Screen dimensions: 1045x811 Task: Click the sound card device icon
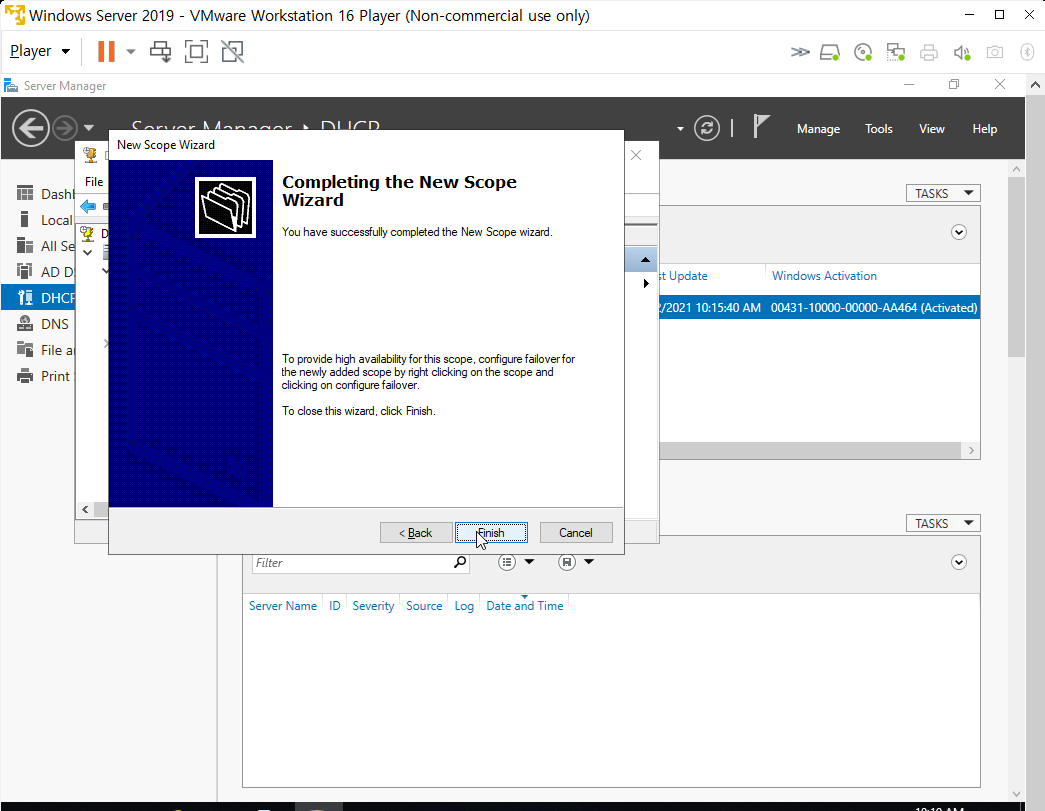coord(962,52)
